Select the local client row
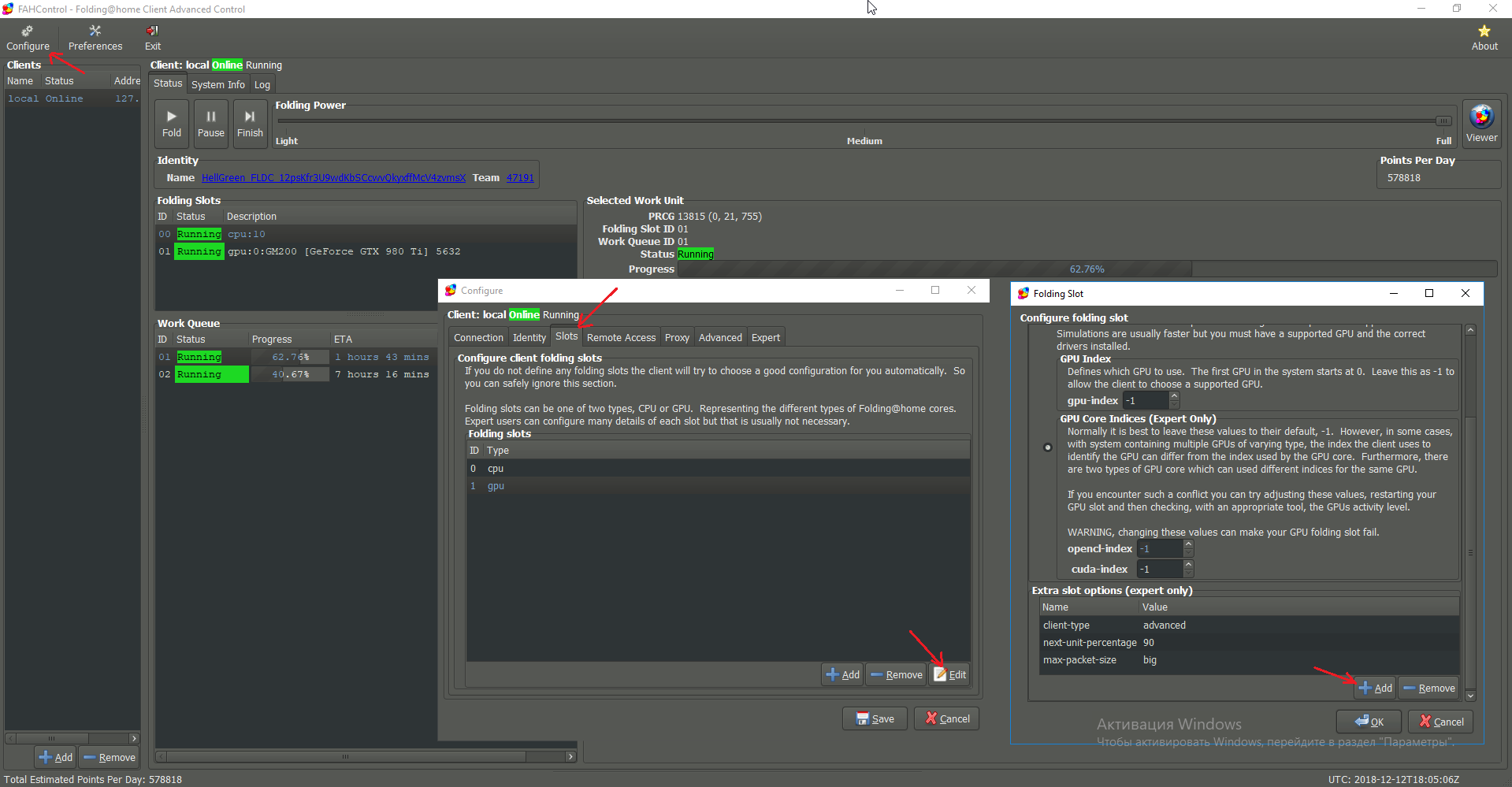This screenshot has height=787, width=1512. 72,98
